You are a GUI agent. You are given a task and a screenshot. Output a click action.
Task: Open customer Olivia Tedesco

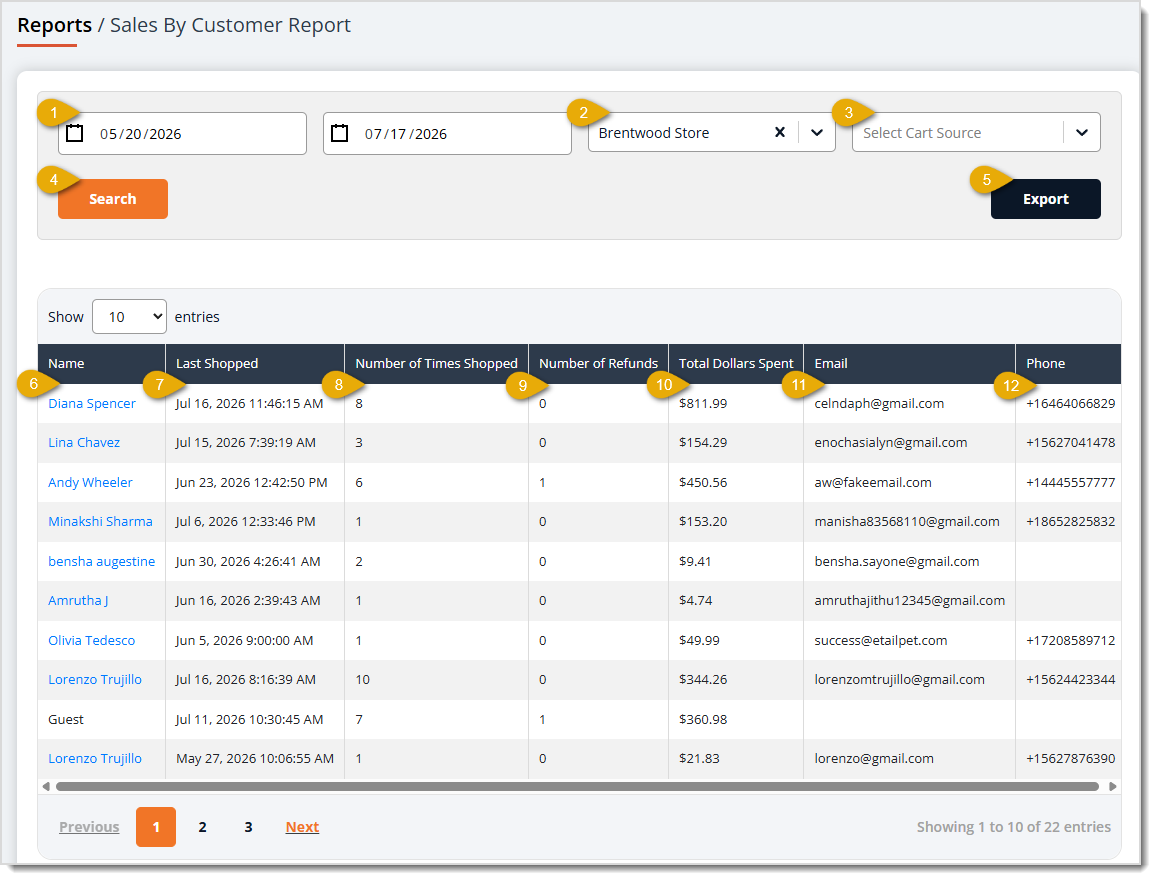(x=91, y=640)
